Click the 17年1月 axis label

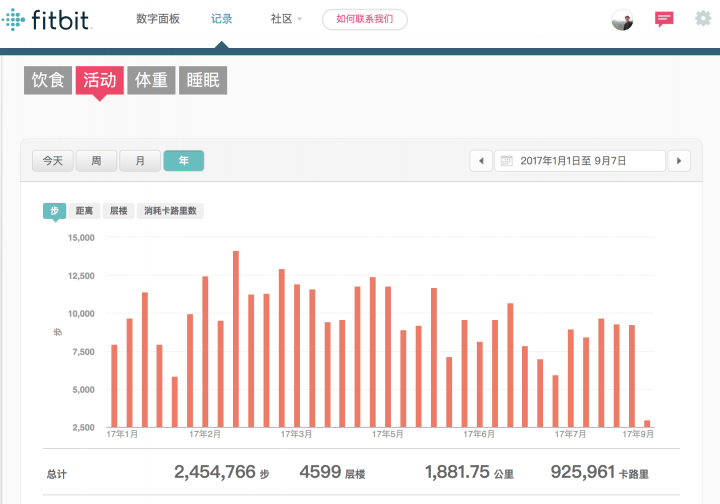click(x=122, y=434)
